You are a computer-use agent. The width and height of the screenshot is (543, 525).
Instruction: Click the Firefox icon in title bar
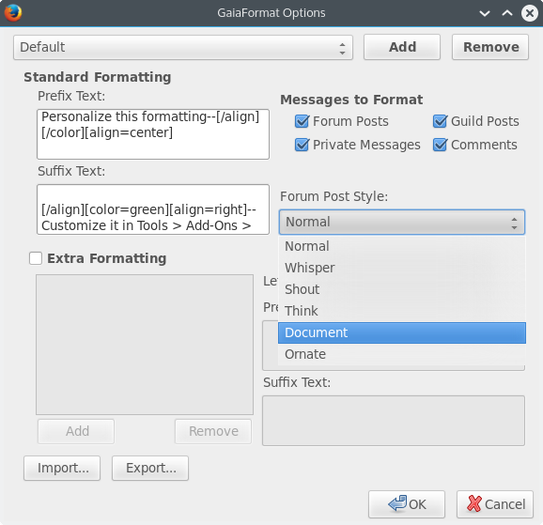point(13,12)
